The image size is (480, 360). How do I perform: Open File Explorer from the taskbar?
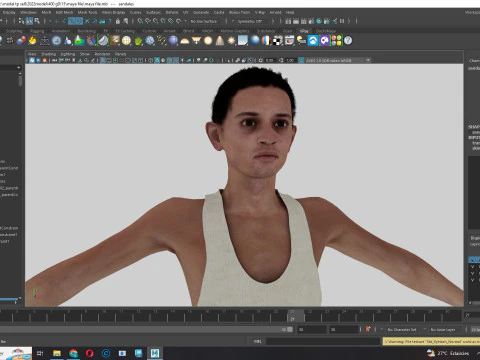[57, 353]
